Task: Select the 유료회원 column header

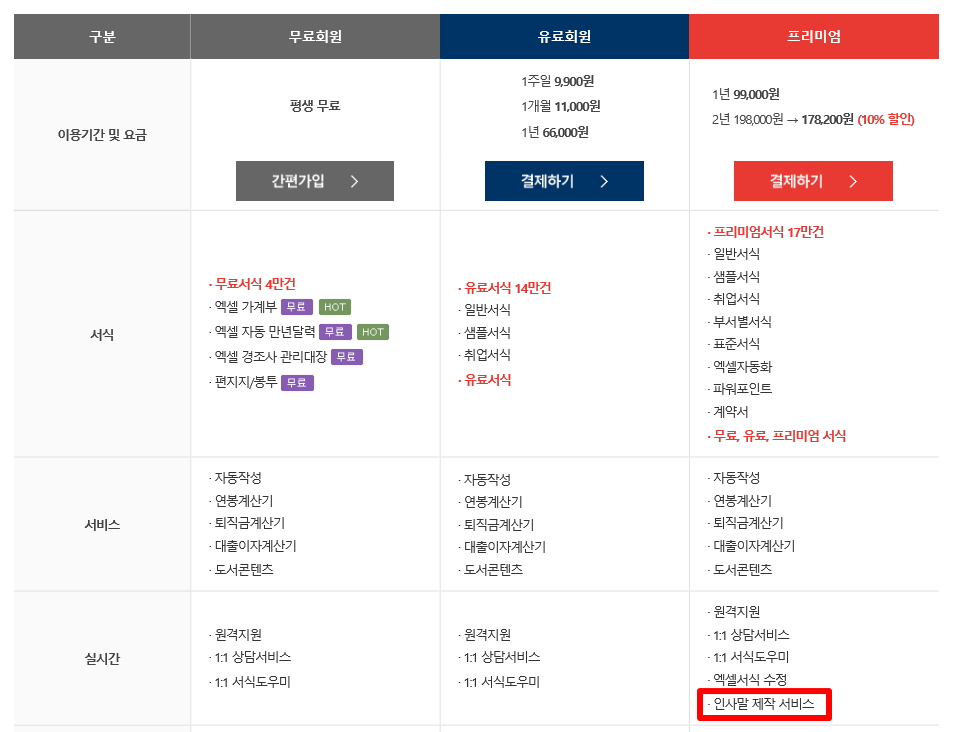Action: pos(564,37)
